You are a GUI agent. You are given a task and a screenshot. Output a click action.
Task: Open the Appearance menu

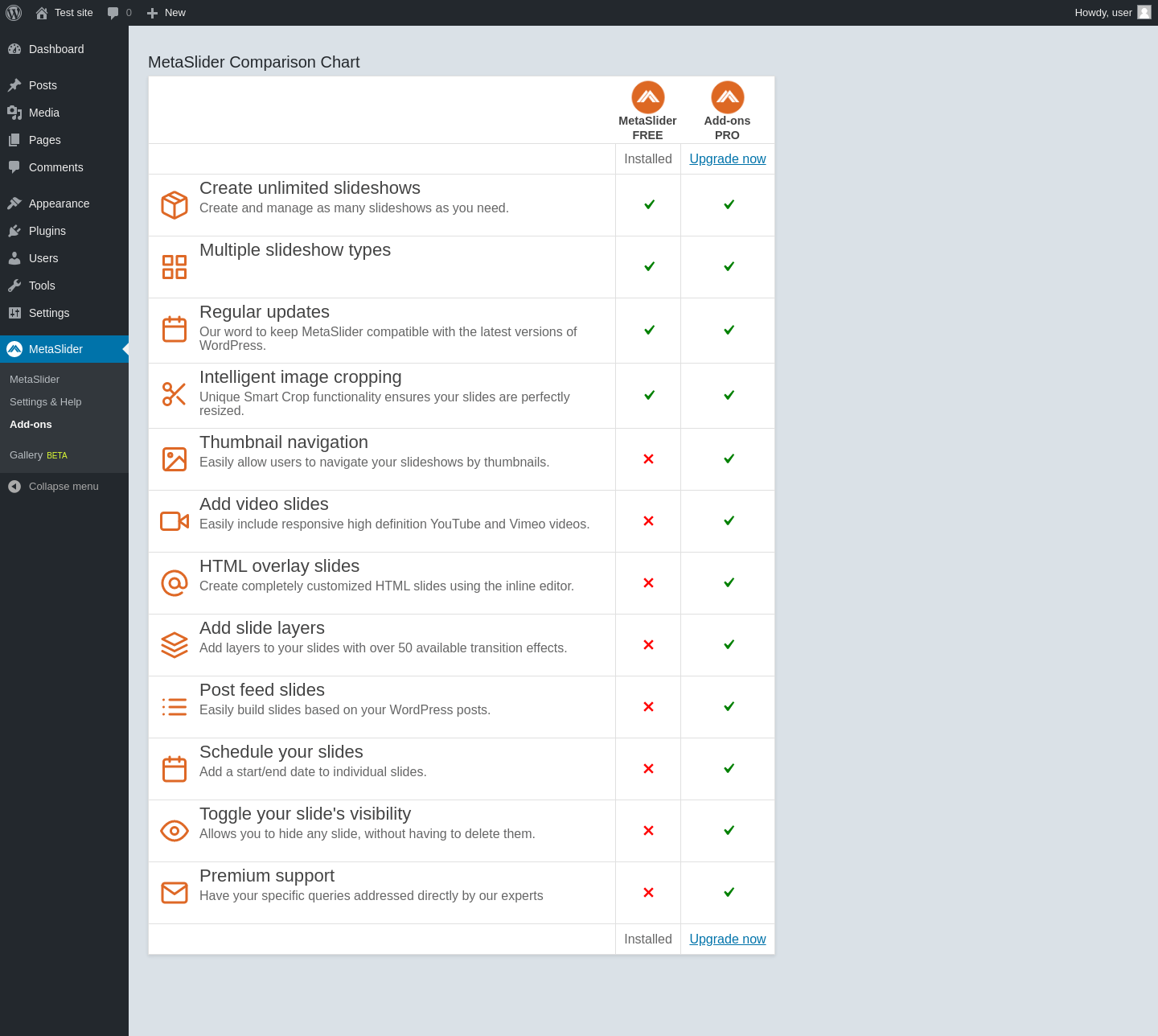pos(64,203)
